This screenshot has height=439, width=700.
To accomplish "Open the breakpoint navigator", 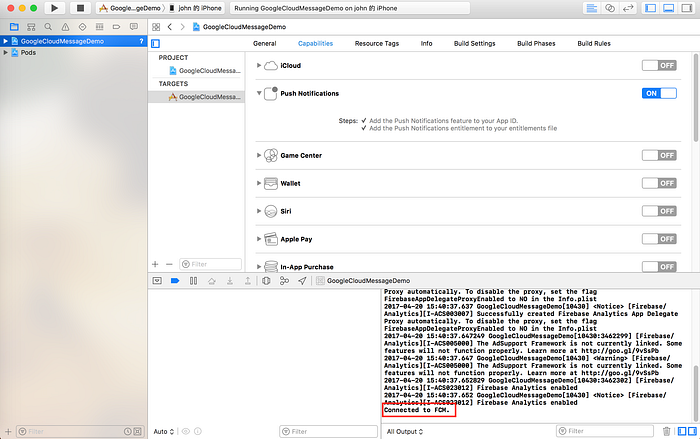I will [x=117, y=27].
